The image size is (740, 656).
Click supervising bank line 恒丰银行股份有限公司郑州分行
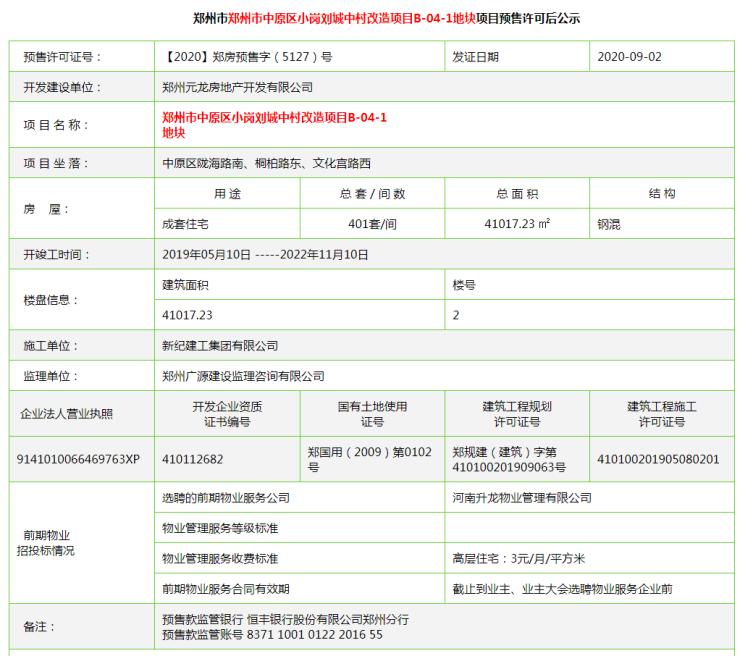tap(328, 619)
